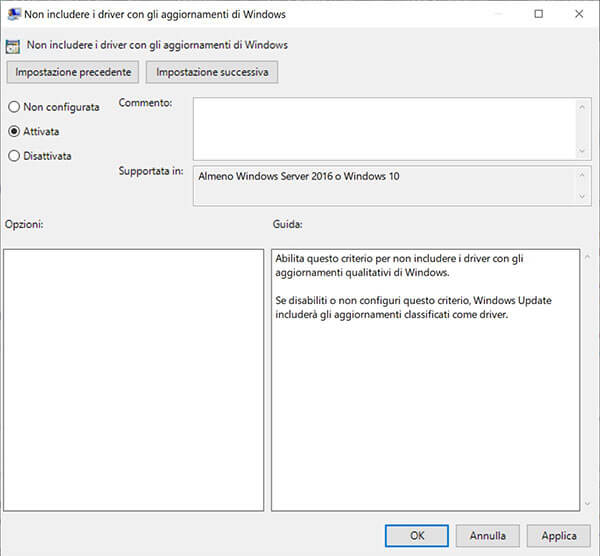This screenshot has height=556, width=600.
Task: Click the title bar policy window icon
Action: coord(14,15)
